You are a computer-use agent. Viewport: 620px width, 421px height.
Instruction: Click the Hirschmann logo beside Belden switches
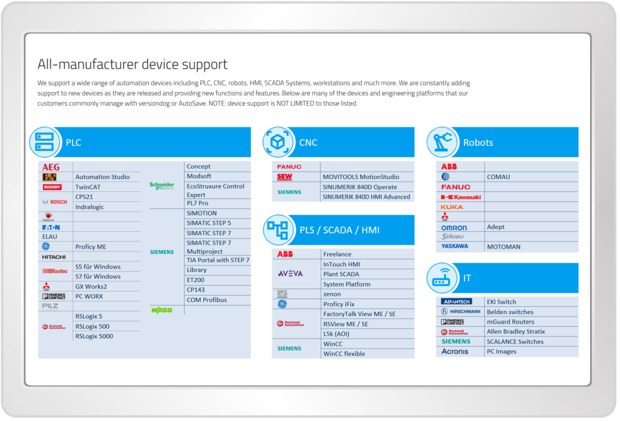(x=461, y=312)
